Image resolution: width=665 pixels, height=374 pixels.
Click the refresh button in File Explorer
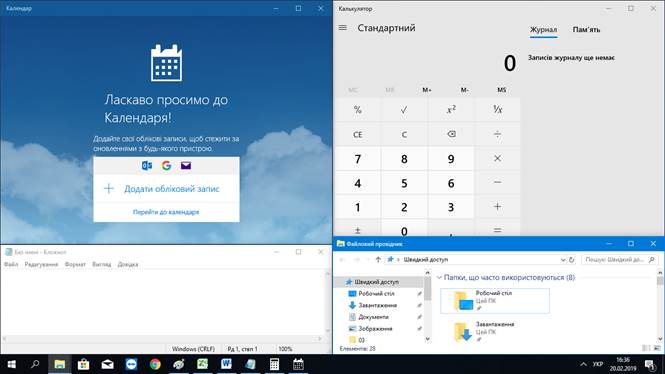tap(571, 260)
